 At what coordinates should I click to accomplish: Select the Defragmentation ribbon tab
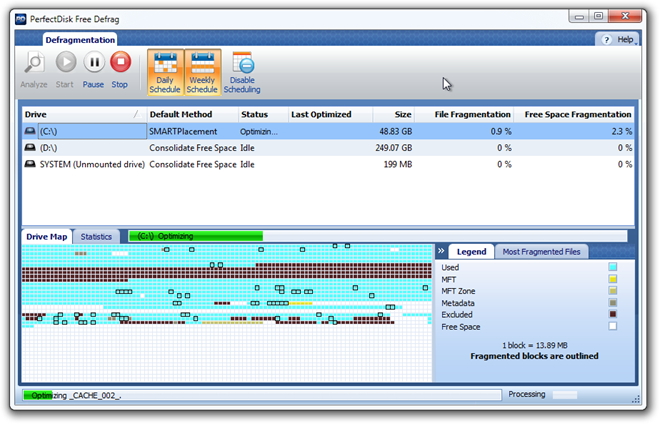tap(80, 40)
